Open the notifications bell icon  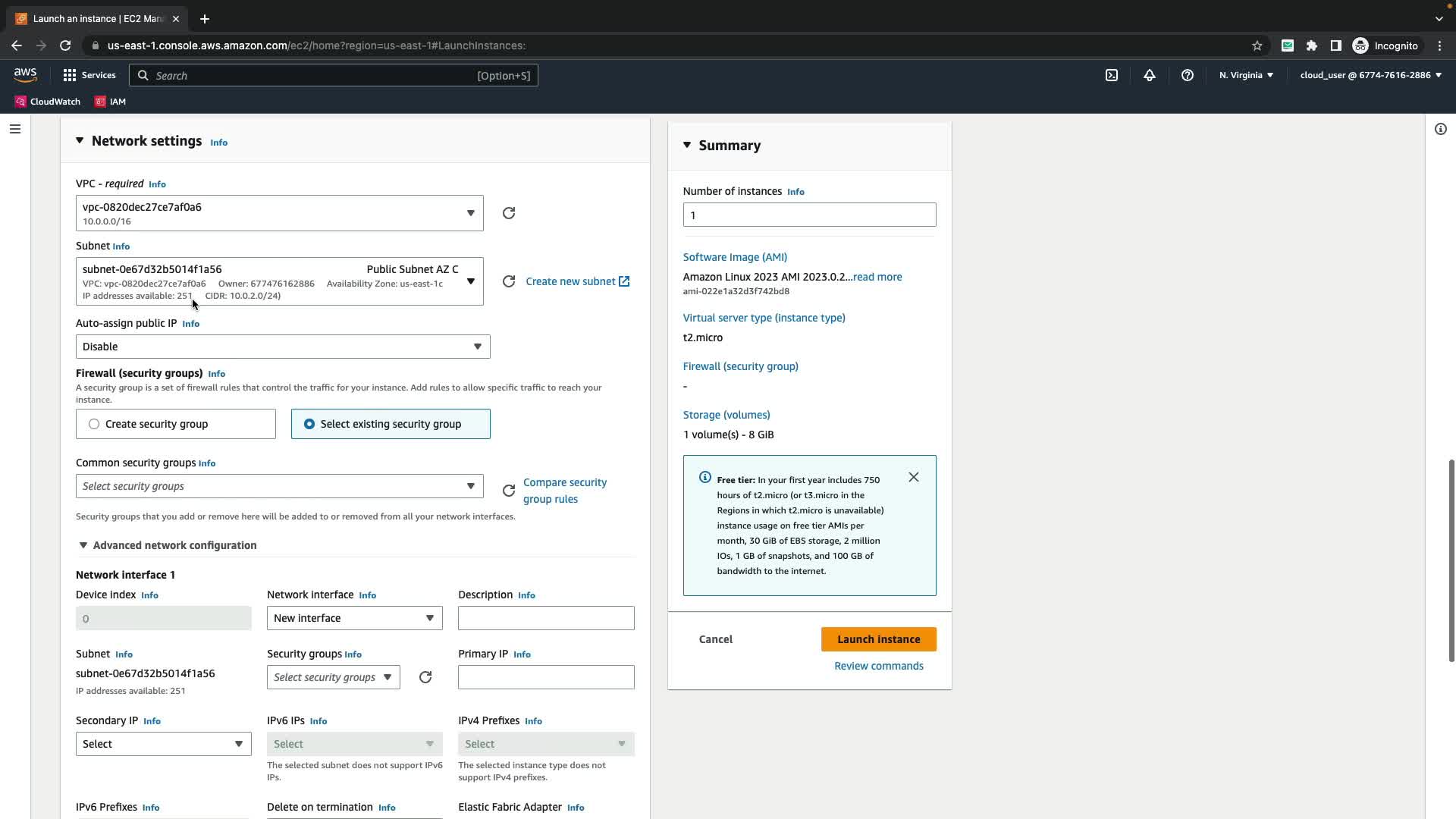tap(1150, 75)
